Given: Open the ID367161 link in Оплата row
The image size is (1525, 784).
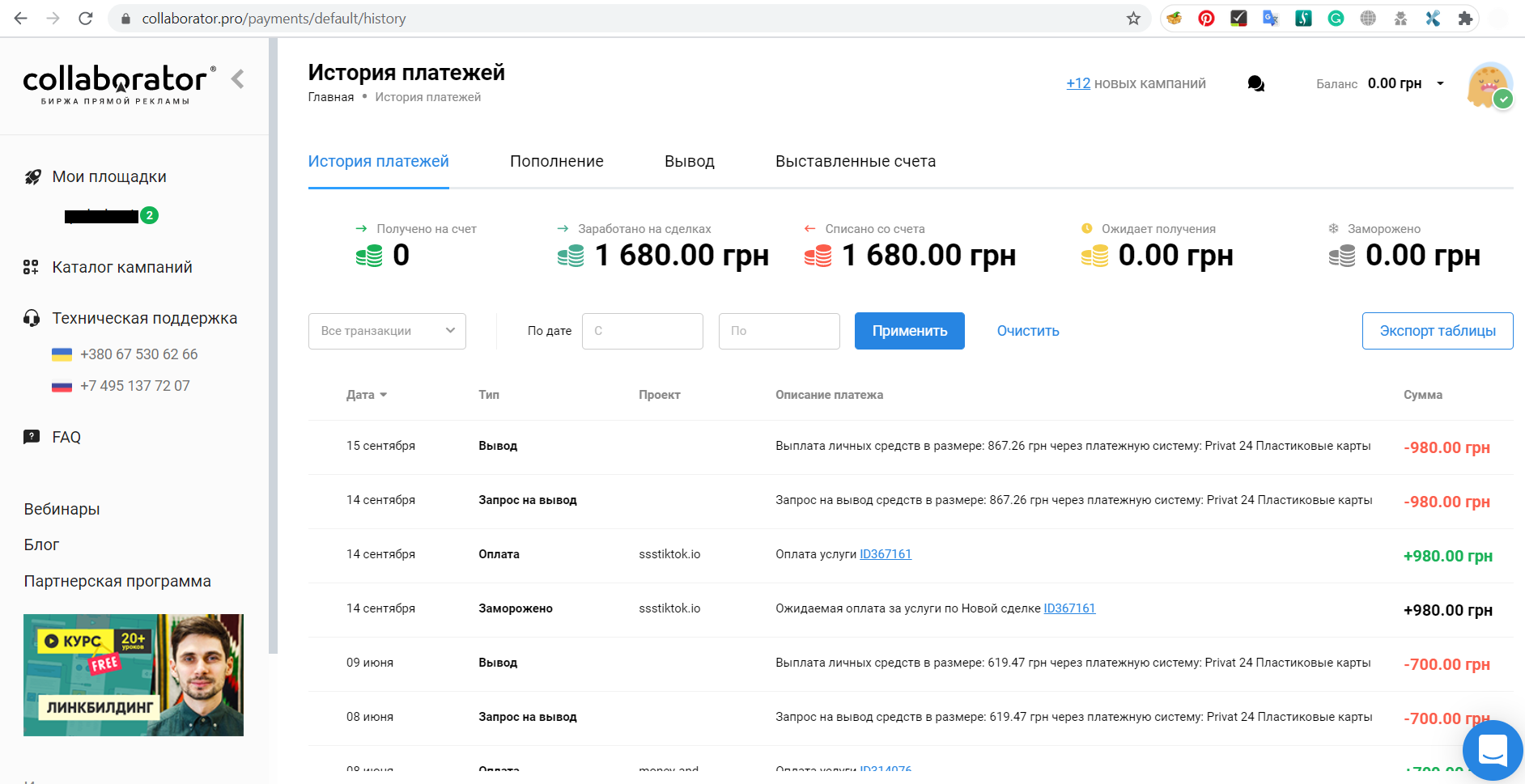Looking at the screenshot, I should click(x=885, y=554).
